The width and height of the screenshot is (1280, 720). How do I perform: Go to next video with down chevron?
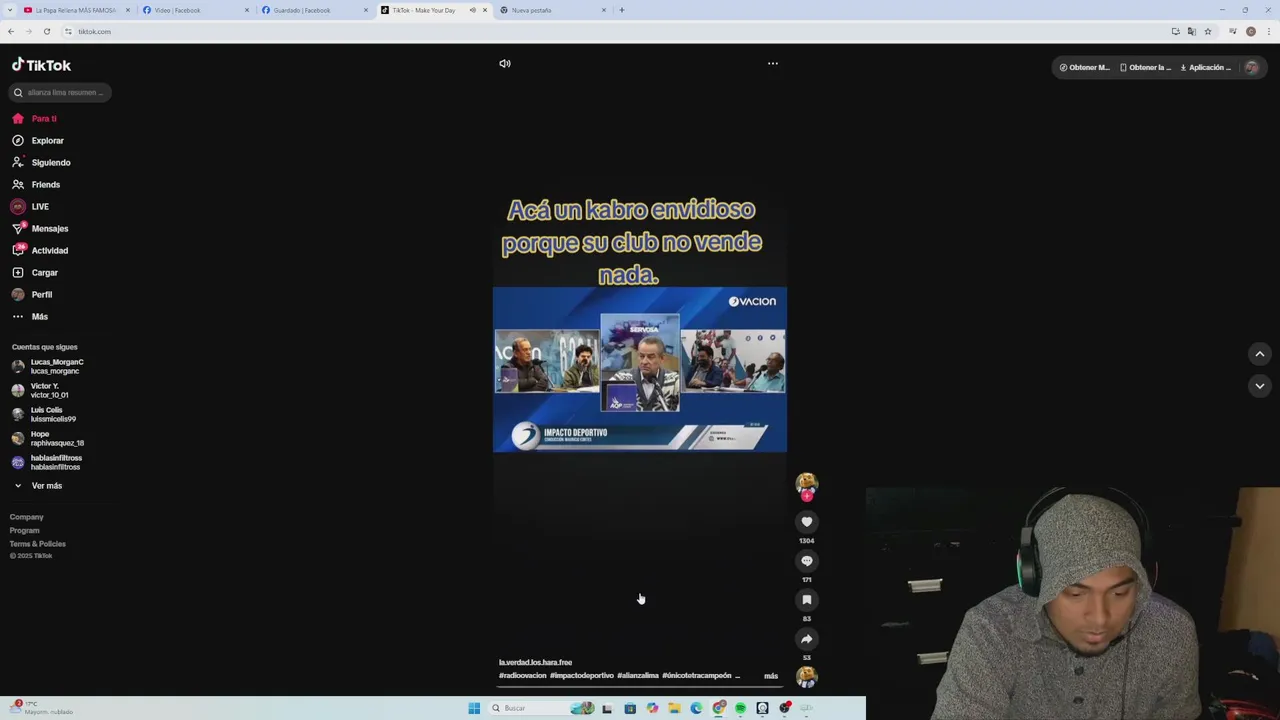[1260, 386]
